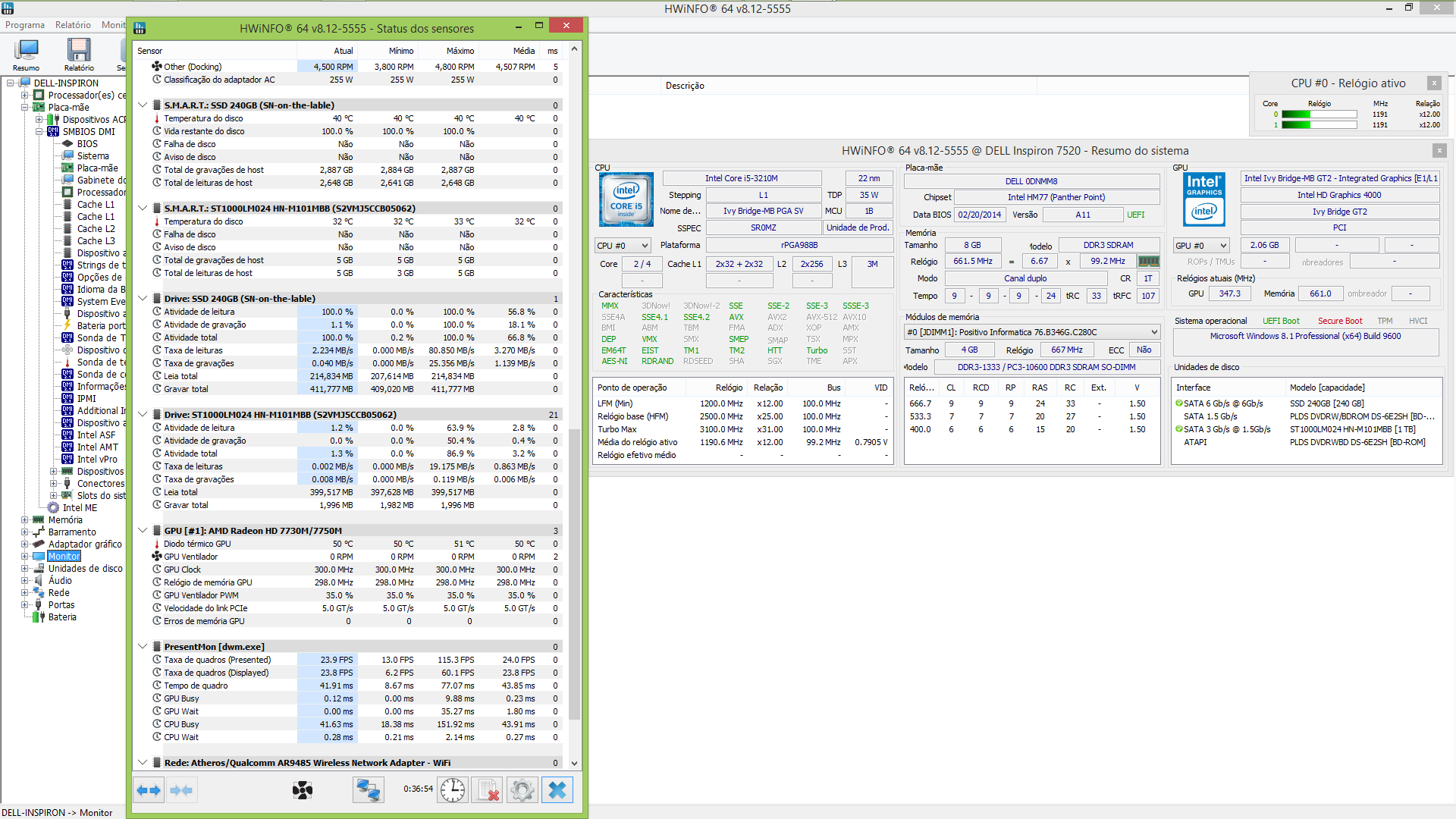Click the Temperatura do disco row for SSD 240GB
This screenshot has width=1456, height=819.
pos(355,118)
